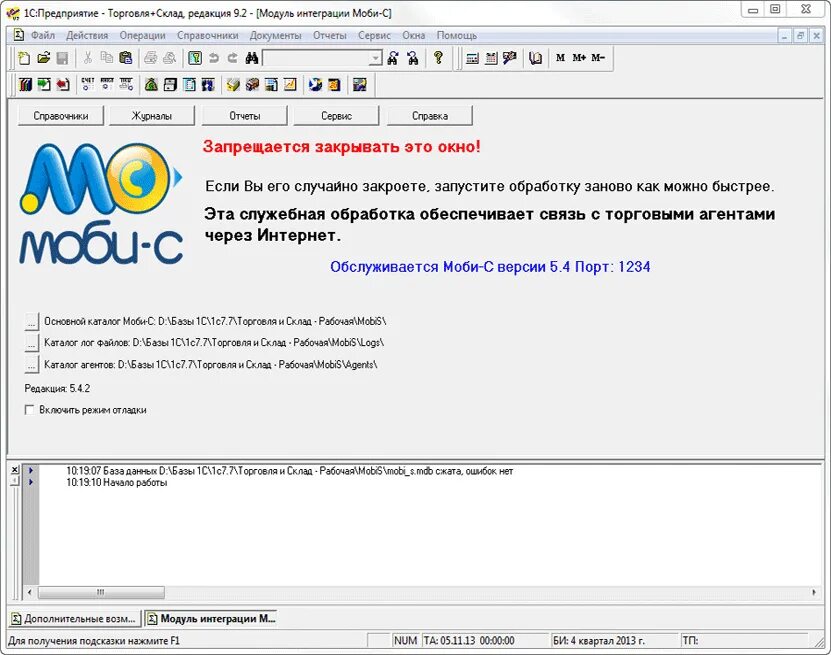Click the Справка button
The height and width of the screenshot is (655, 831).
pos(429,116)
